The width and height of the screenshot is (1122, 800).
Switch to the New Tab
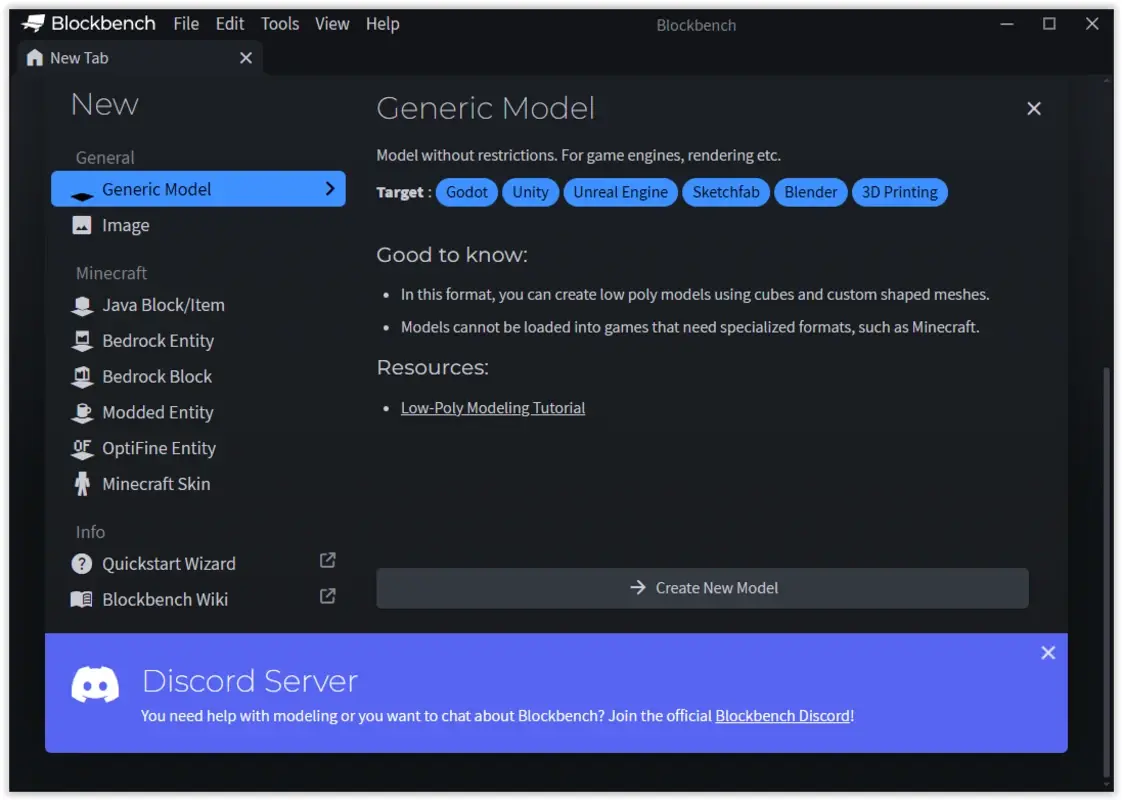[x=79, y=57]
